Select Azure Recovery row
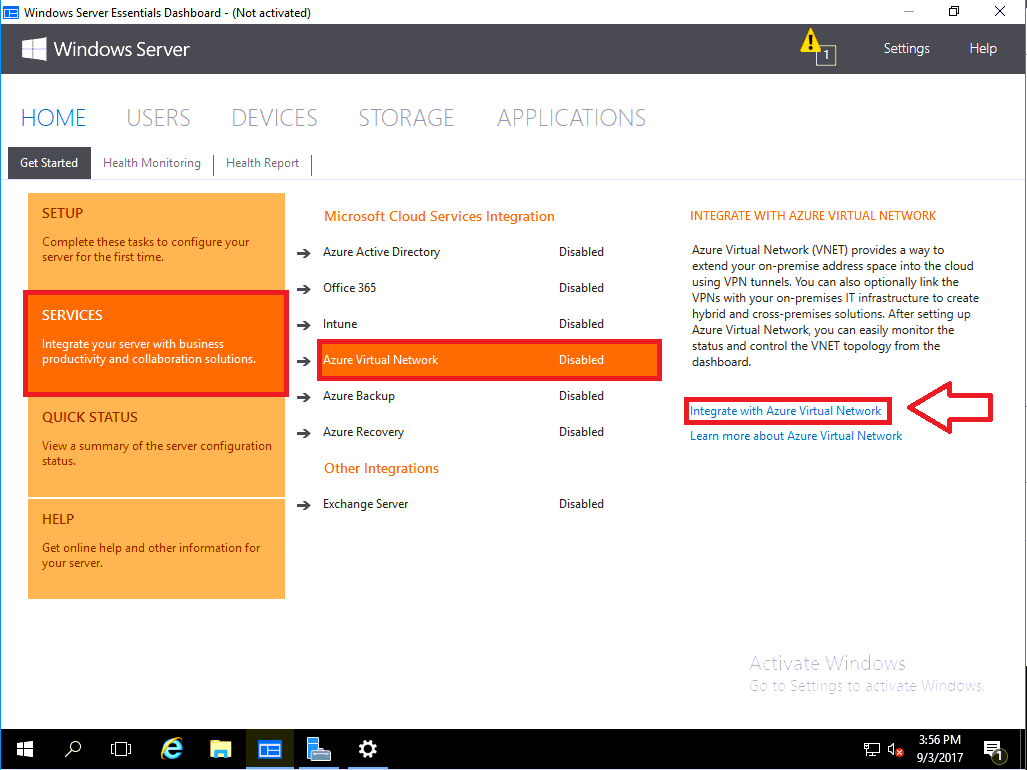This screenshot has width=1027, height=770. 489,432
